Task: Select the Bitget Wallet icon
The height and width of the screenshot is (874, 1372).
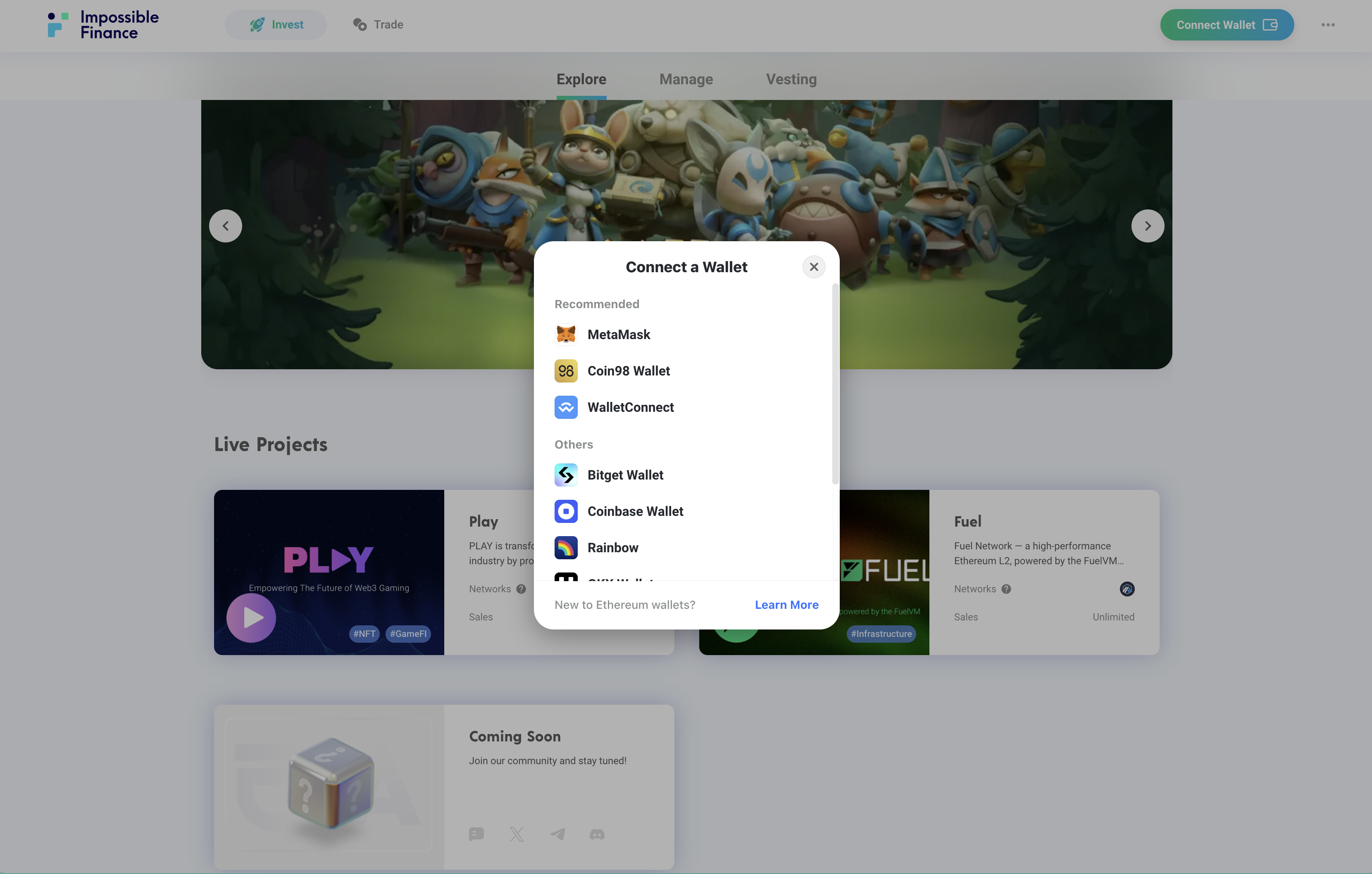Action: point(565,475)
